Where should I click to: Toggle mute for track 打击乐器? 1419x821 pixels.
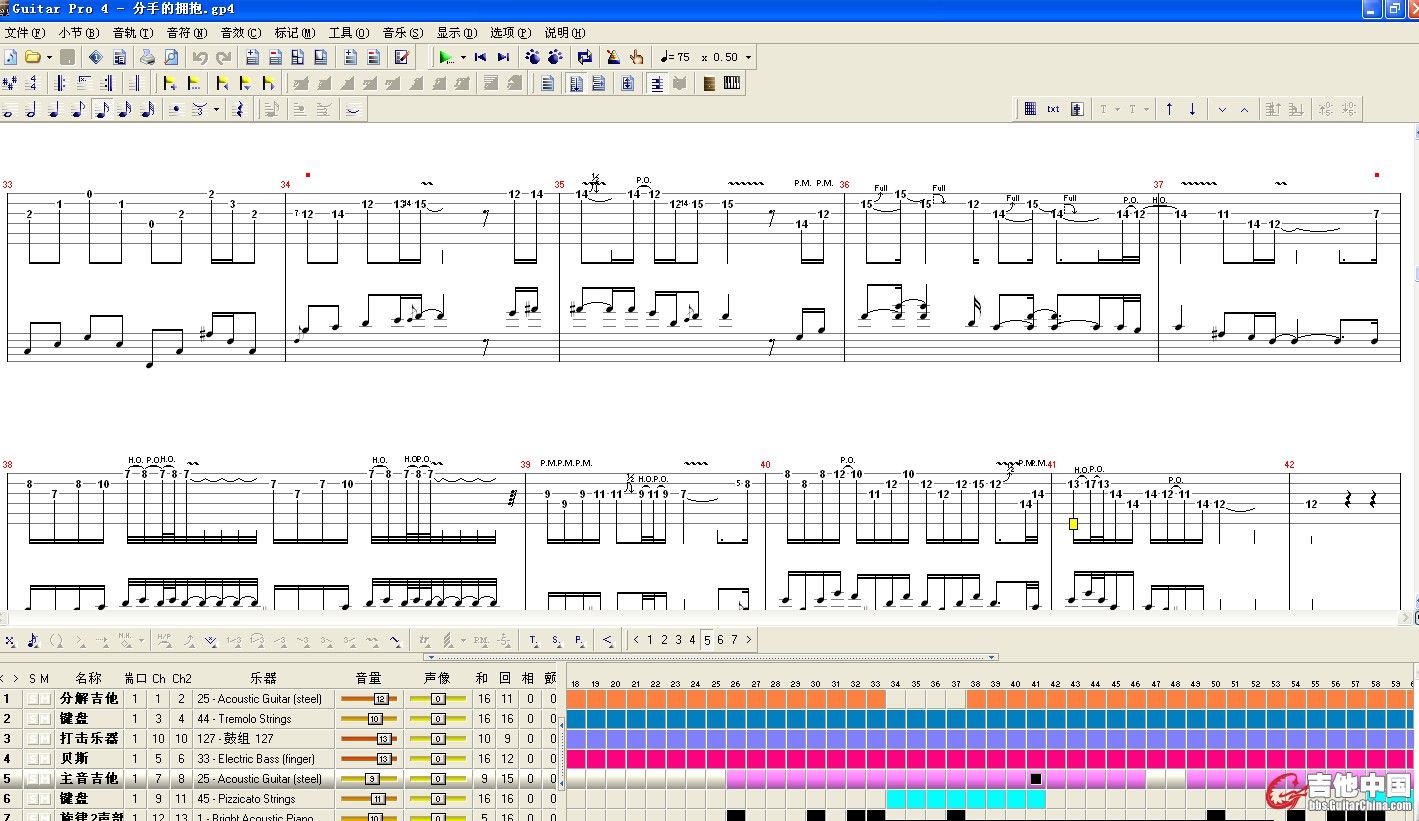[x=45, y=739]
